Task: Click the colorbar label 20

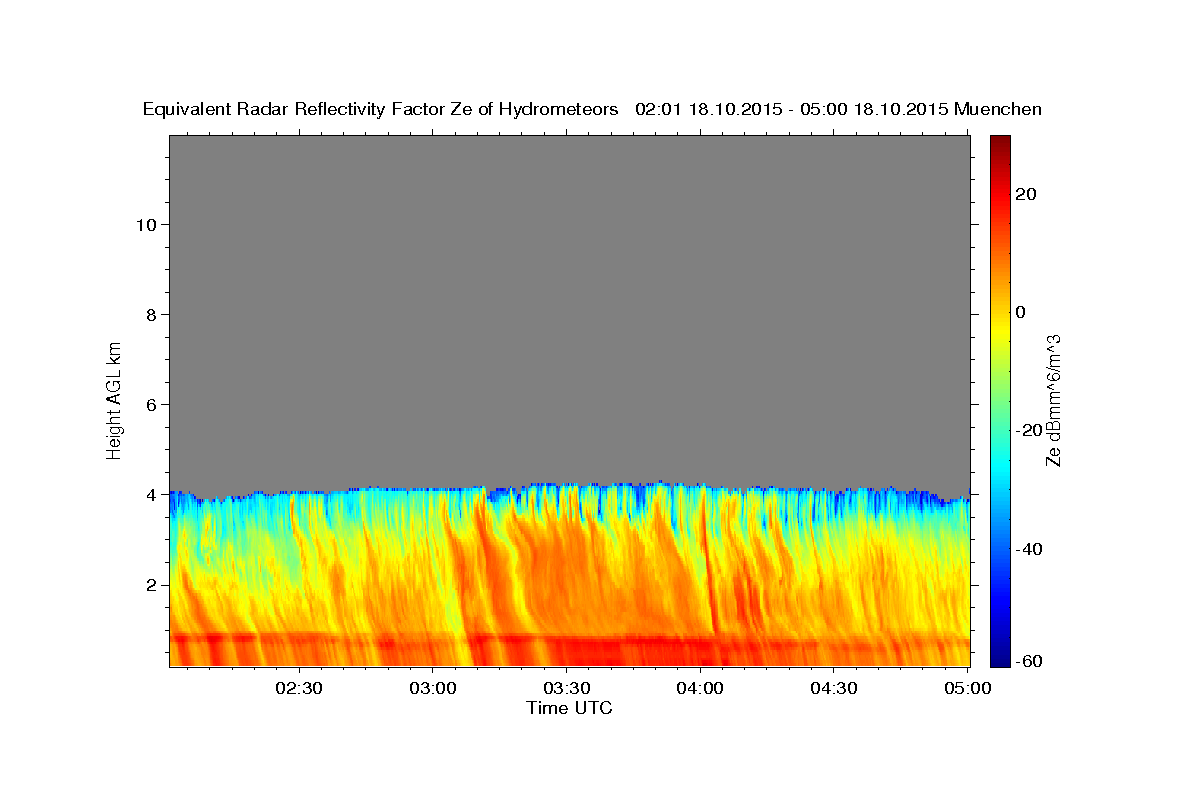Action: coord(1025,194)
